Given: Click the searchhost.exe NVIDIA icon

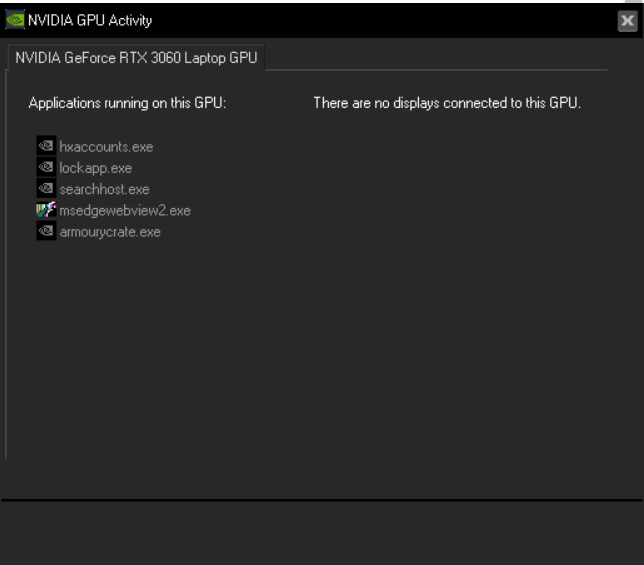Looking at the screenshot, I should 45,189.
